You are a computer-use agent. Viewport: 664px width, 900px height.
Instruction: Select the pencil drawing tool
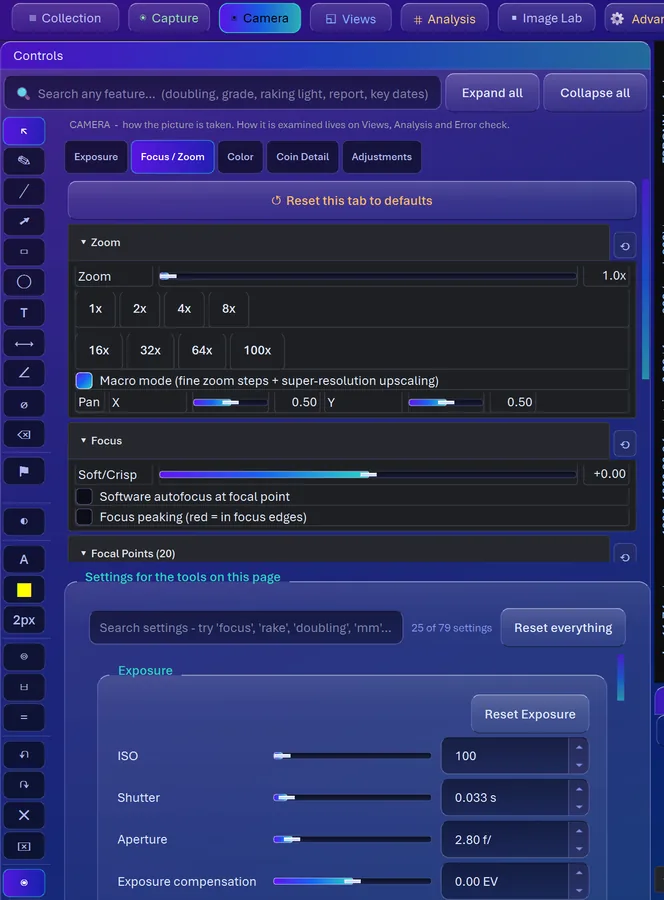click(24, 161)
